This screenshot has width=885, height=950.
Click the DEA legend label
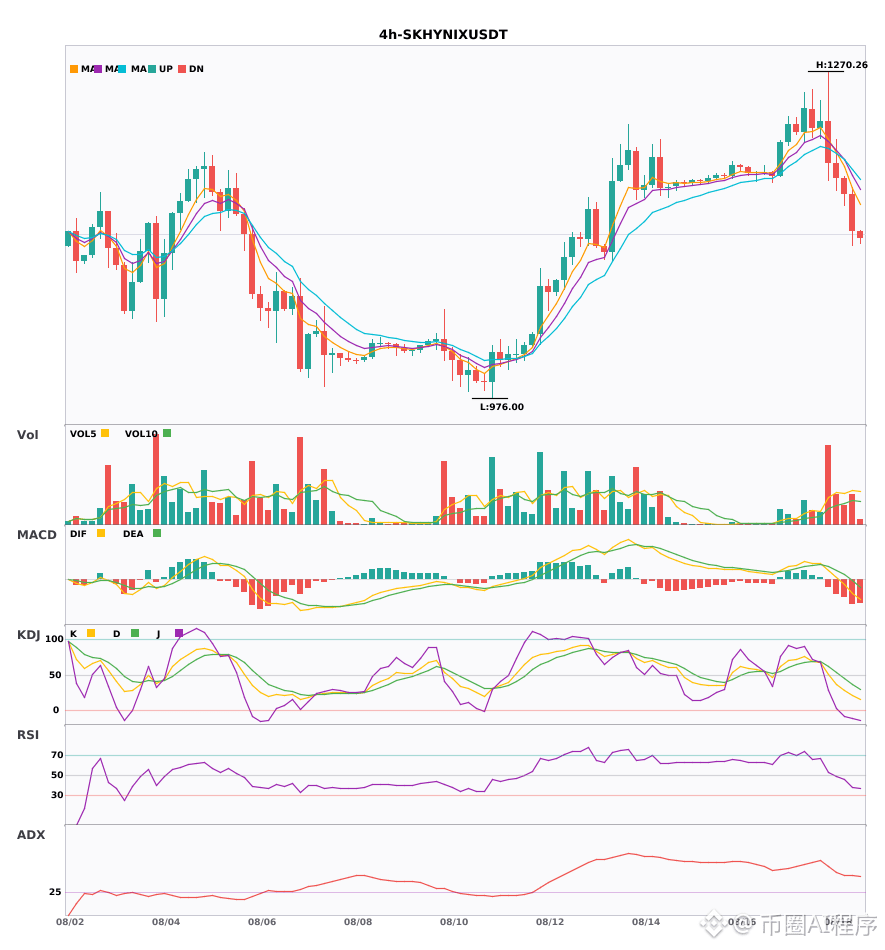point(133,534)
